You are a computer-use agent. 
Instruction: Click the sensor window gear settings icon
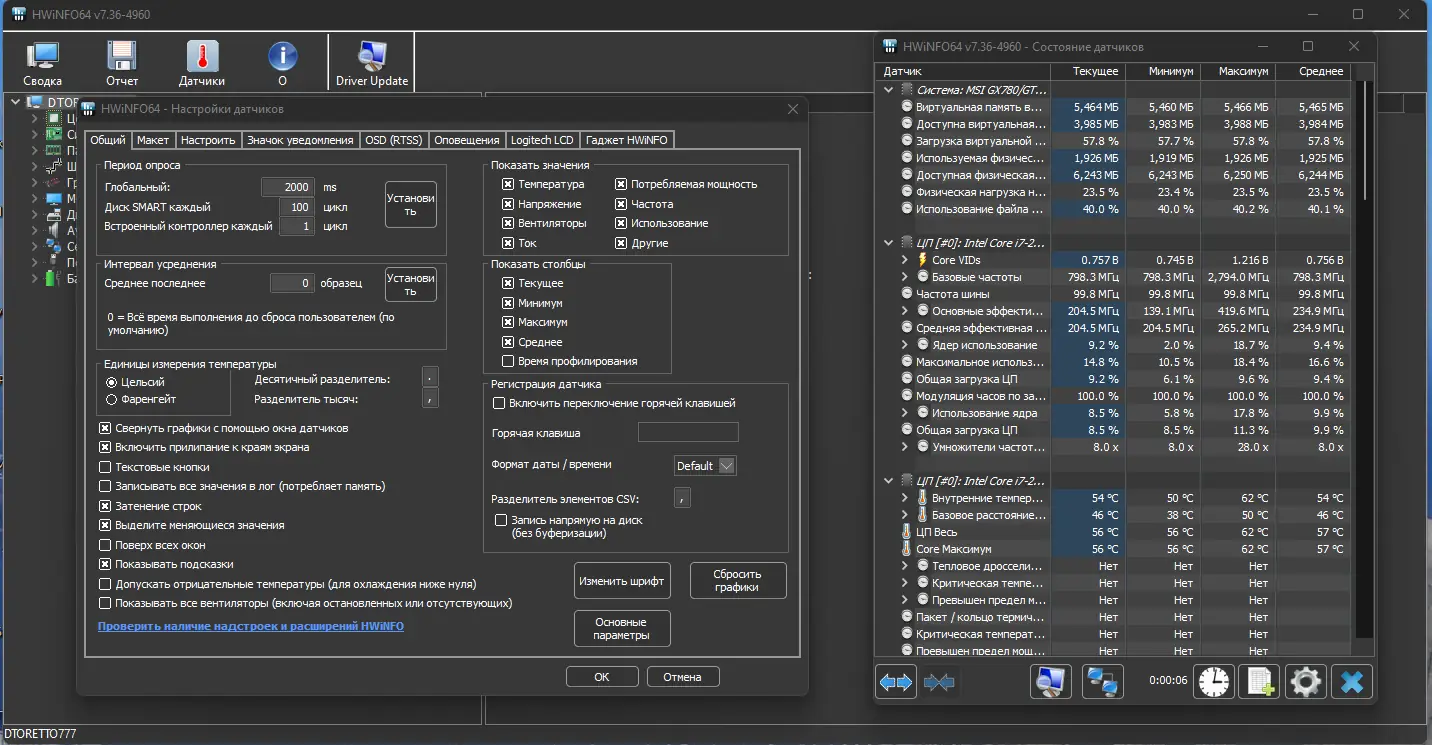tap(1305, 682)
